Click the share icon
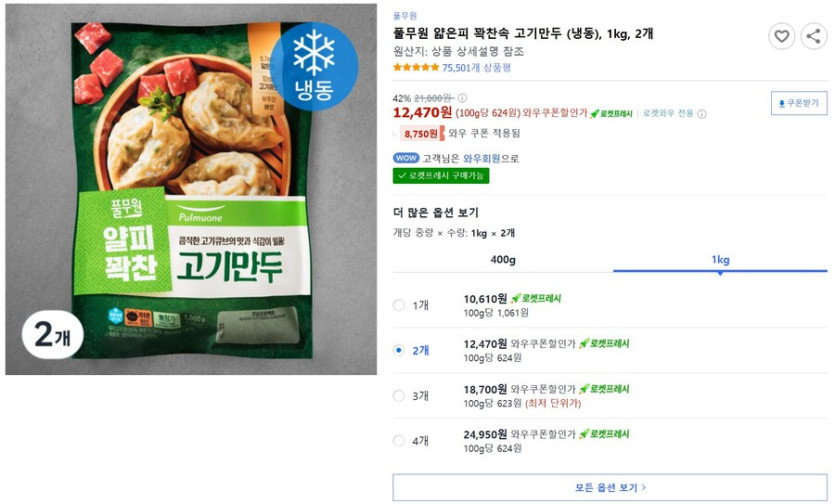This screenshot has height=504, width=835. [814, 37]
